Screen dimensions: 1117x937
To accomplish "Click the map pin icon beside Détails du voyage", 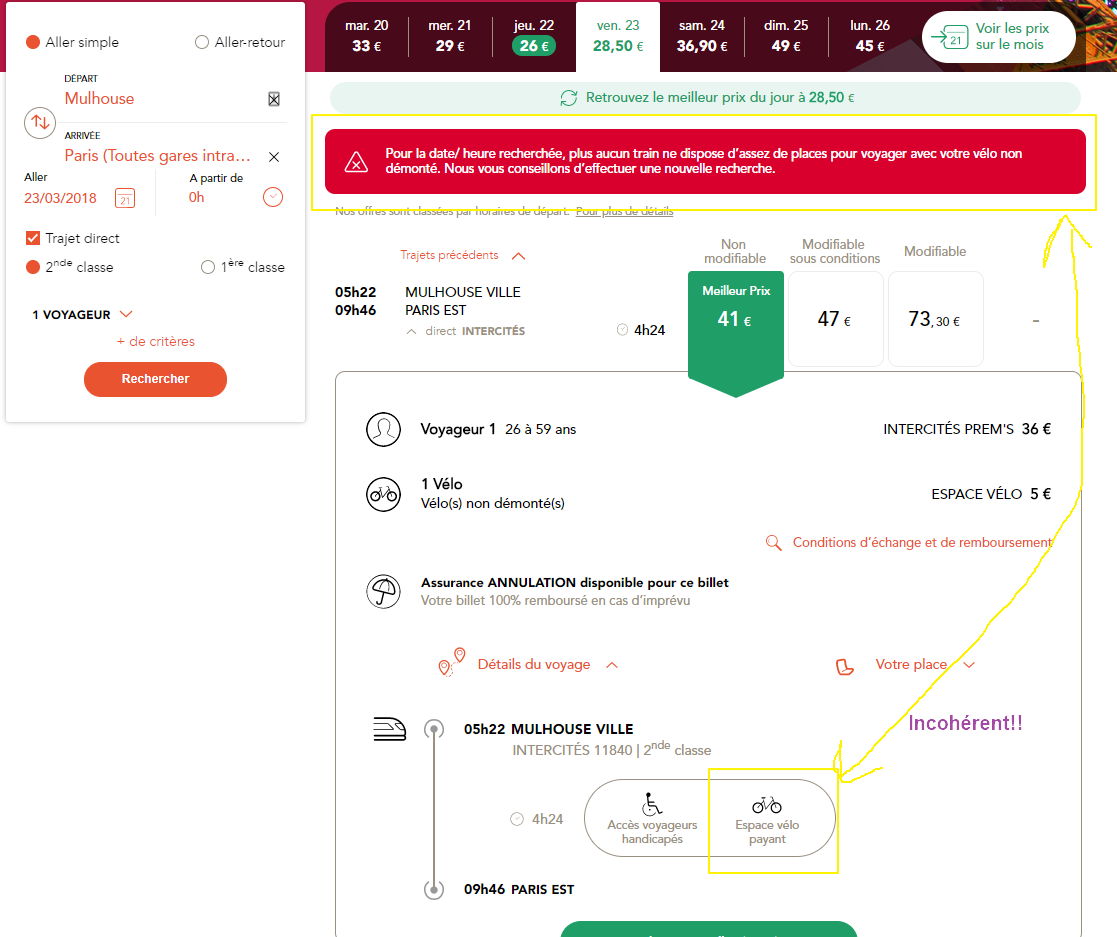I will [452, 662].
